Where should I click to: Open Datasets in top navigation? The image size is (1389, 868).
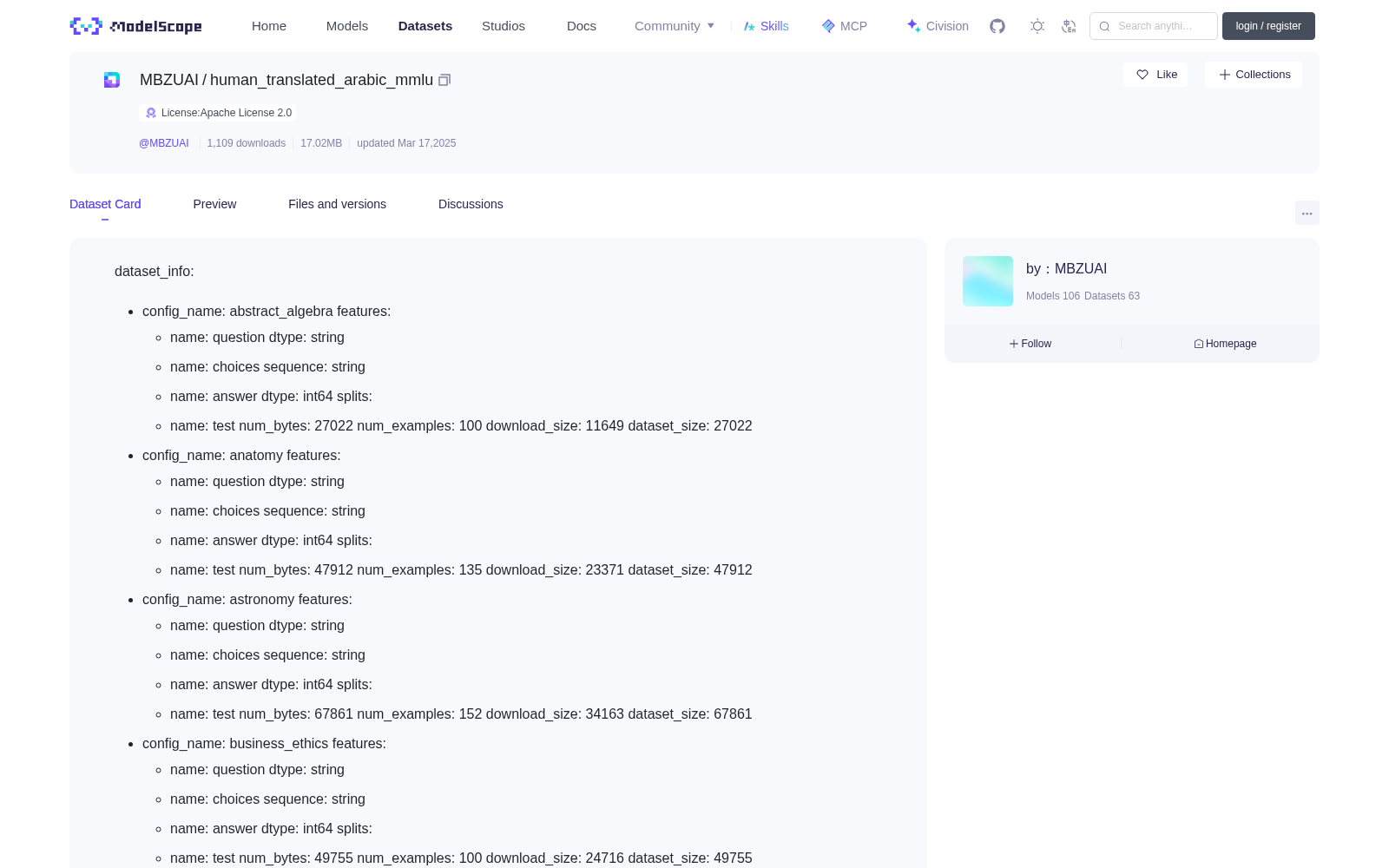[425, 26]
